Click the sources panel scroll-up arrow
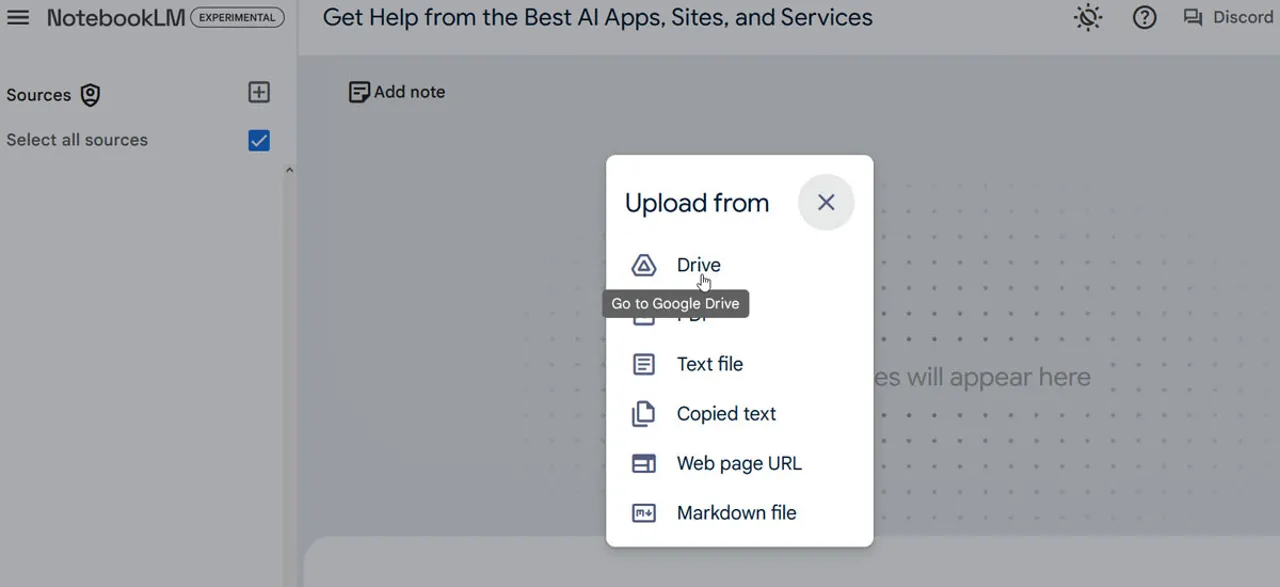This screenshot has height=587, width=1280. (x=289, y=171)
